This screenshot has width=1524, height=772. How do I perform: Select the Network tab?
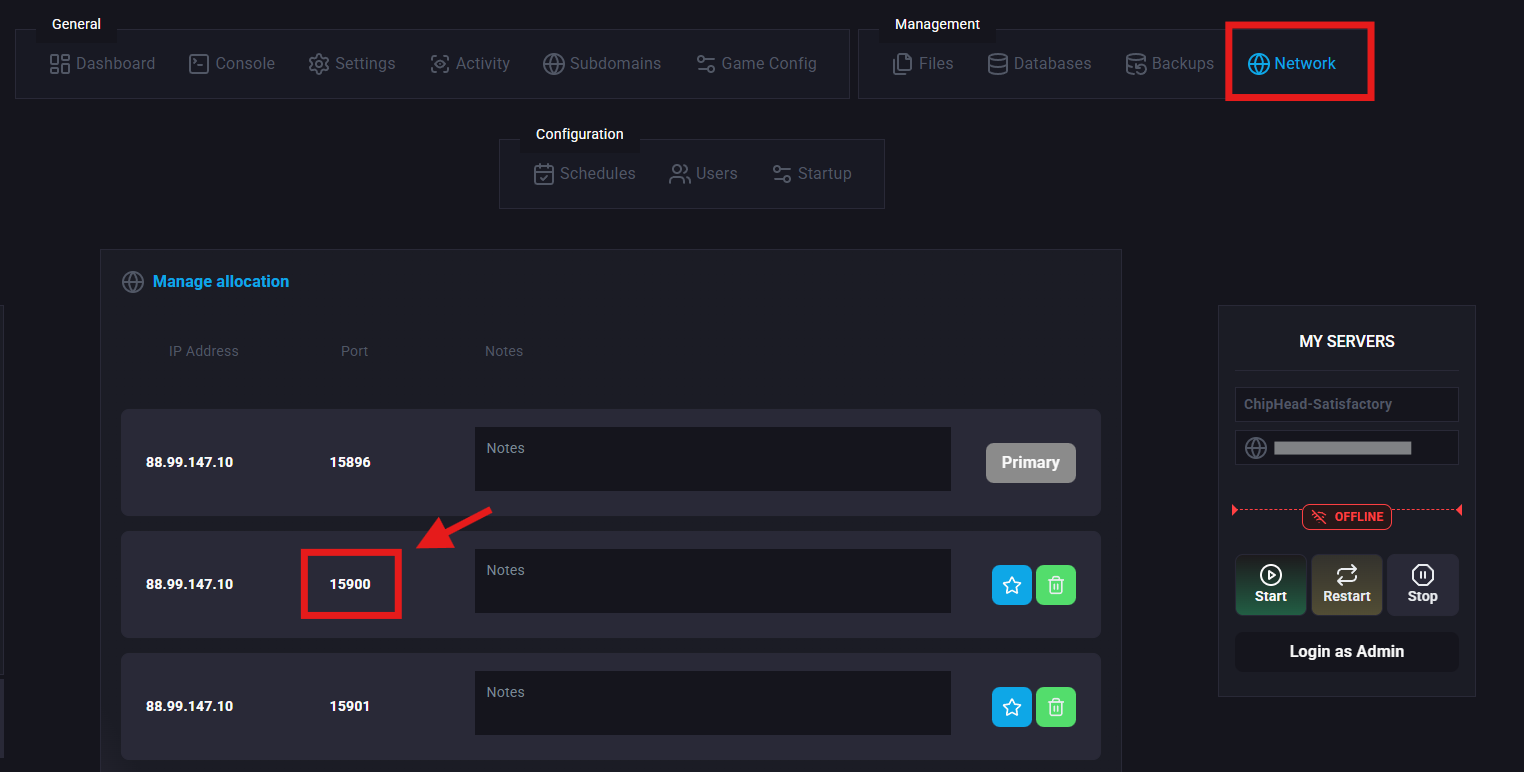coord(1292,64)
